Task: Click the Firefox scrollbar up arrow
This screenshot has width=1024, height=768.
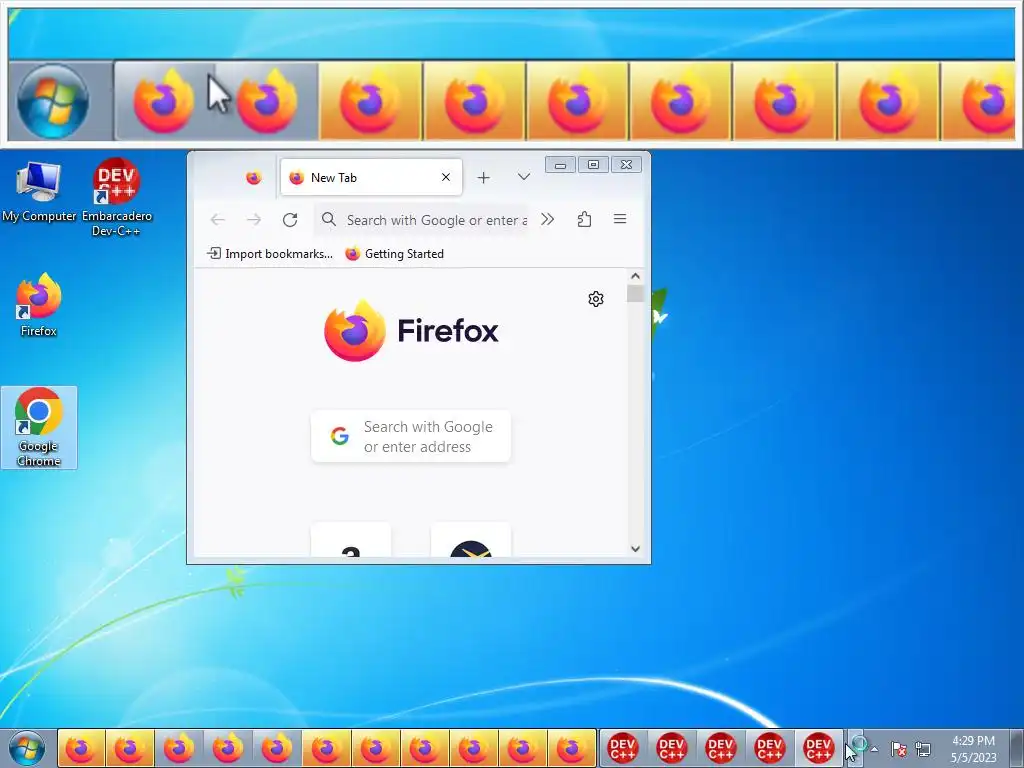Action: coord(635,276)
